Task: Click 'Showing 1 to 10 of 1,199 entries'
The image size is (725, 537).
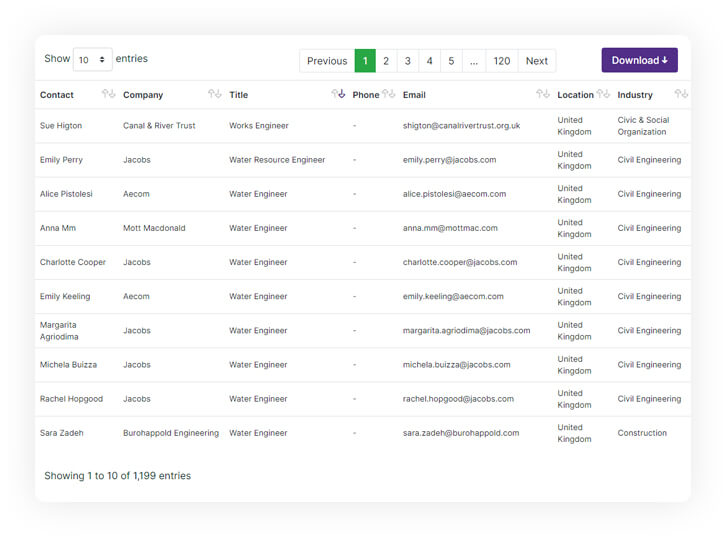Action: point(117,475)
